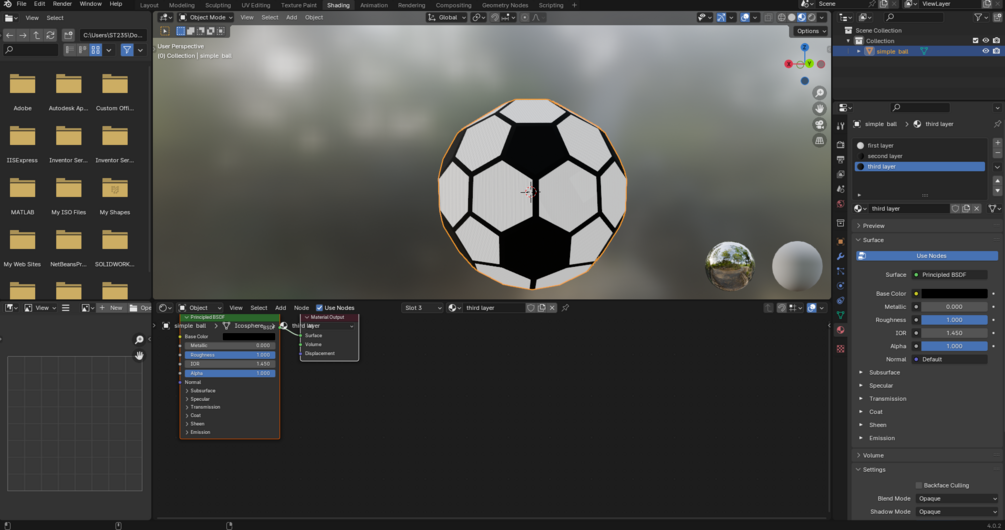Toggle viewport gizmos button
1005x530 pixels.
(721, 17)
